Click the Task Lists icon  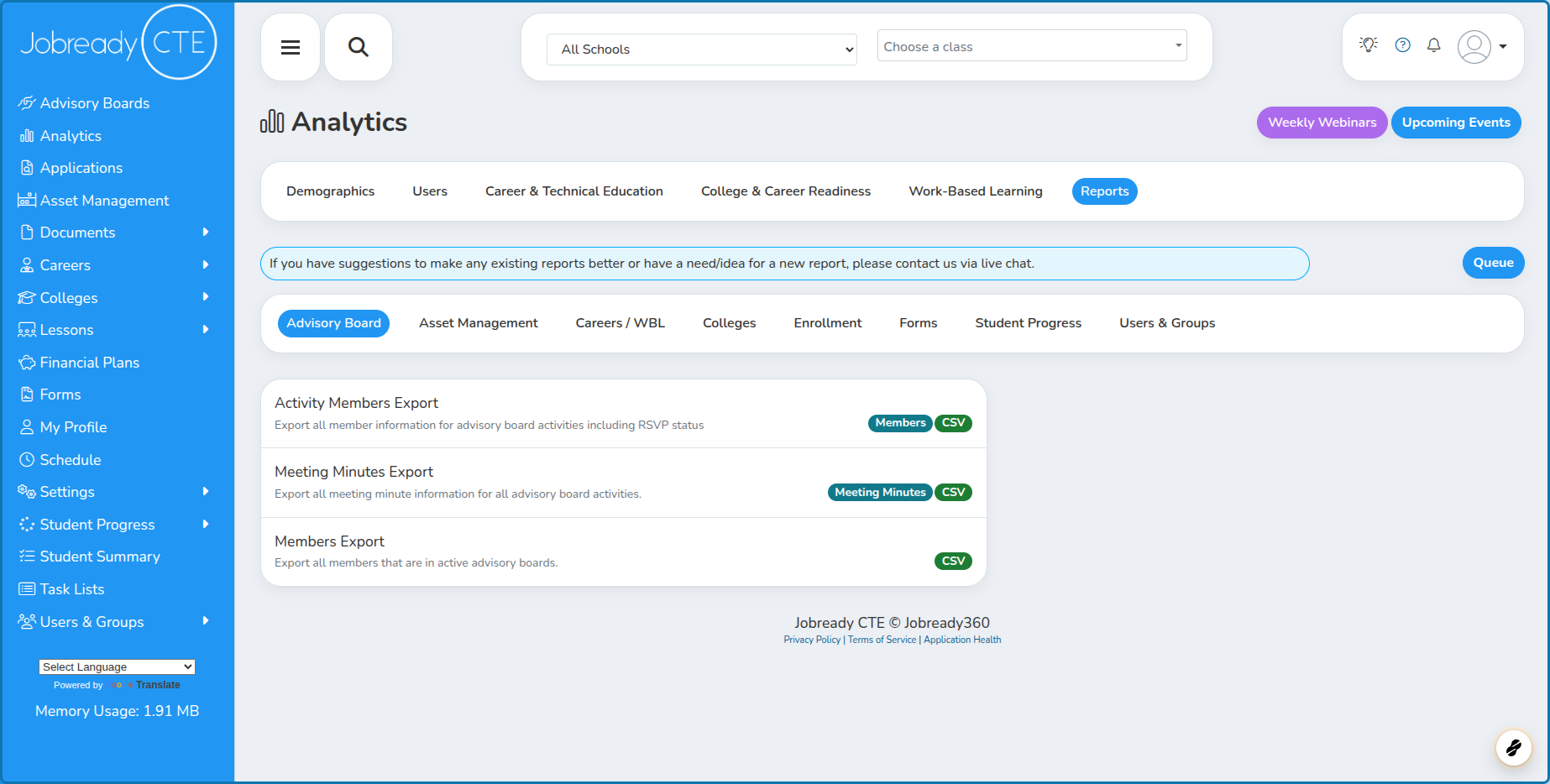27,589
